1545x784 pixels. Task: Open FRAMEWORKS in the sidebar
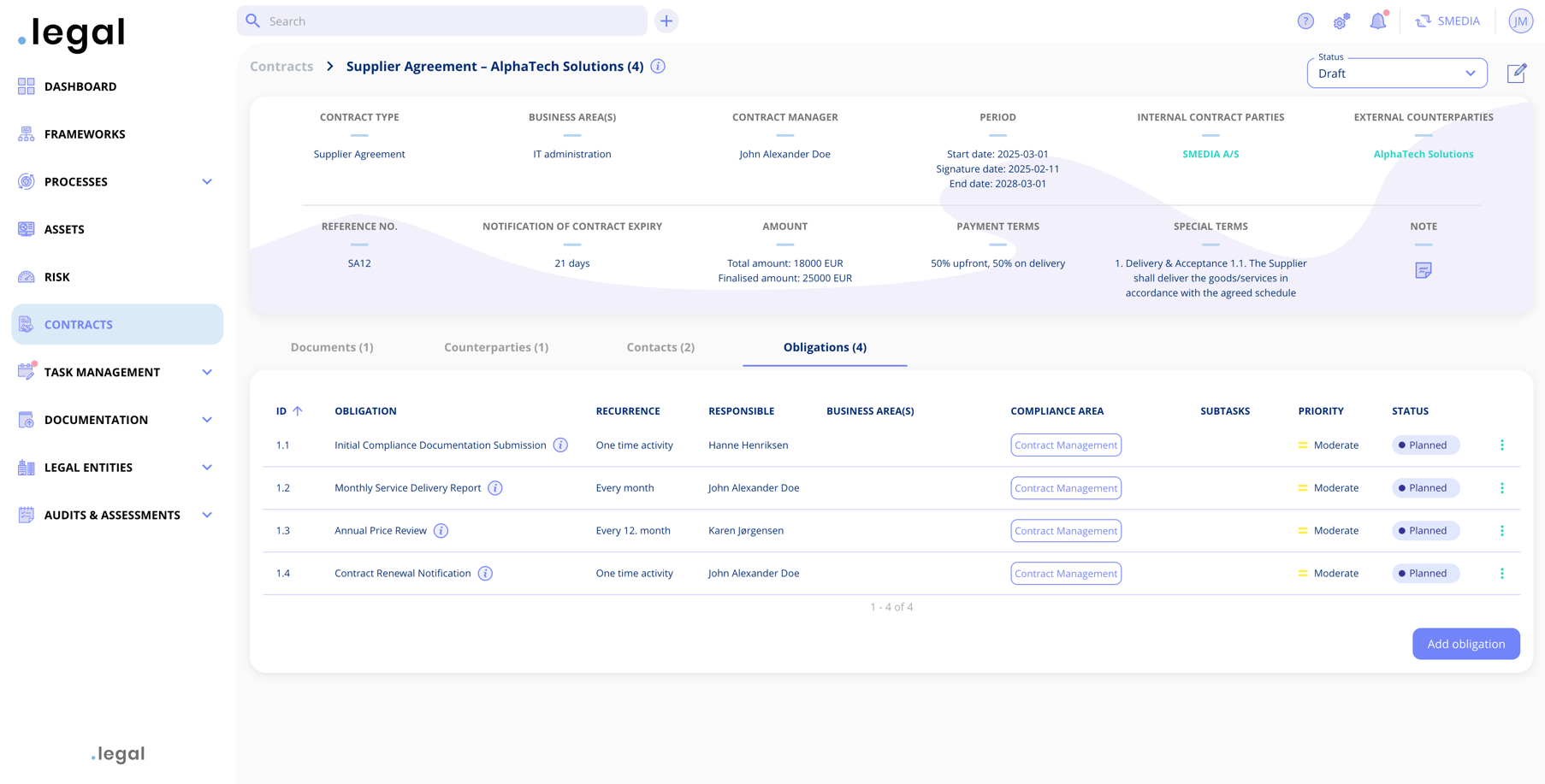click(85, 134)
